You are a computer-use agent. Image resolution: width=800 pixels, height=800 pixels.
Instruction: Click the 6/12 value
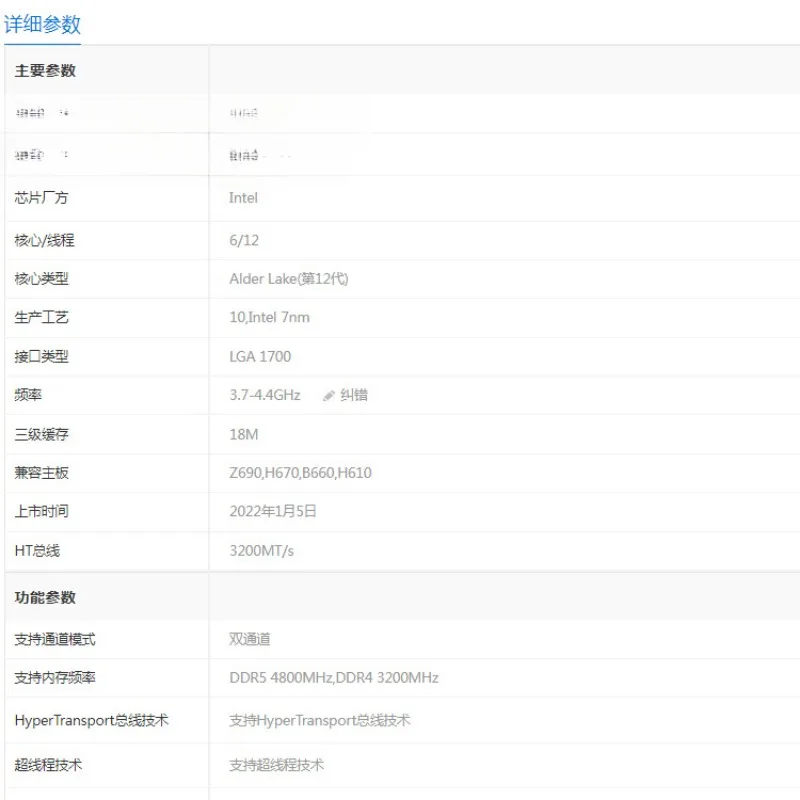[244, 240]
